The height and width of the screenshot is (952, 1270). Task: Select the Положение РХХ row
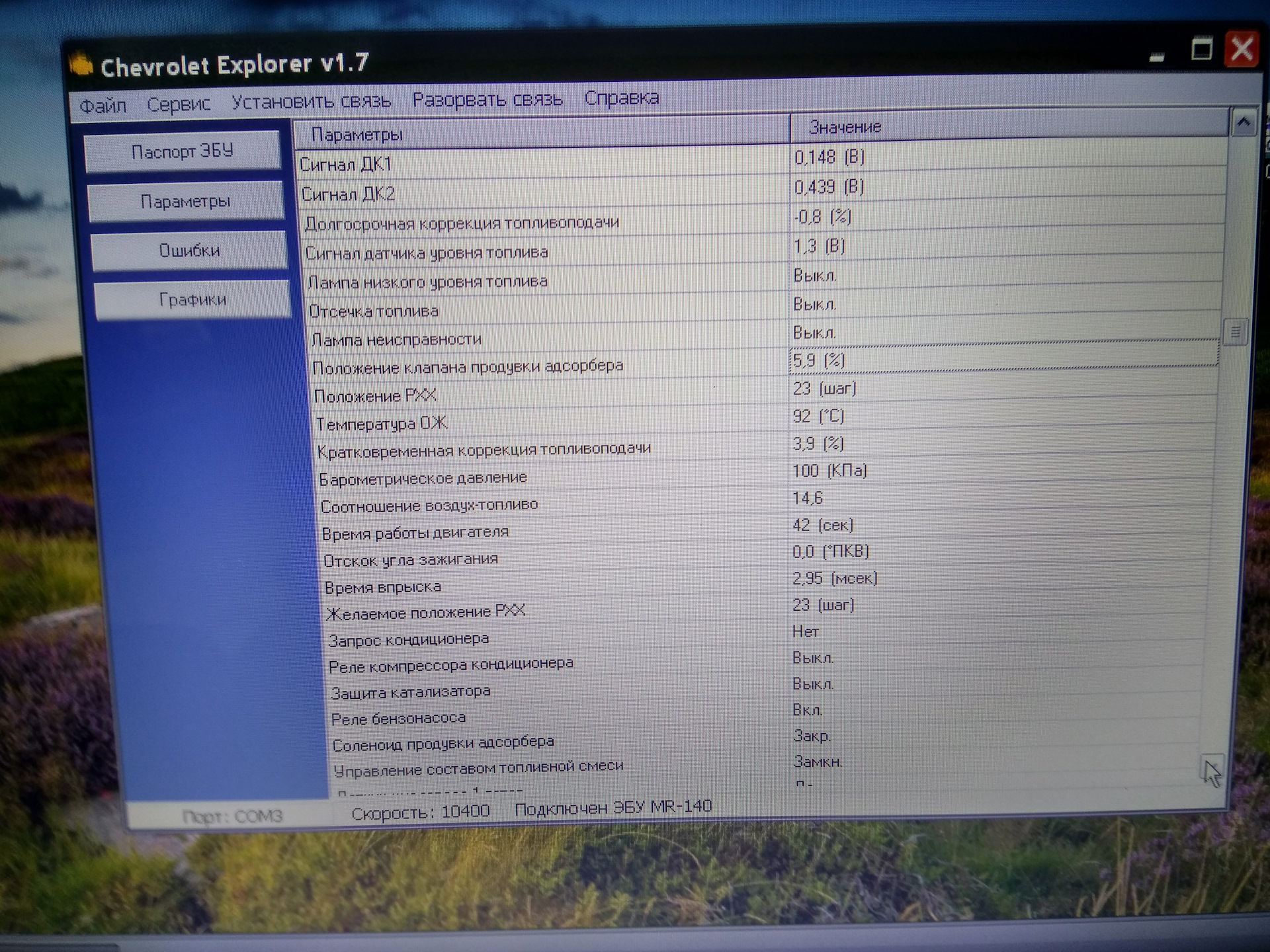(765, 391)
